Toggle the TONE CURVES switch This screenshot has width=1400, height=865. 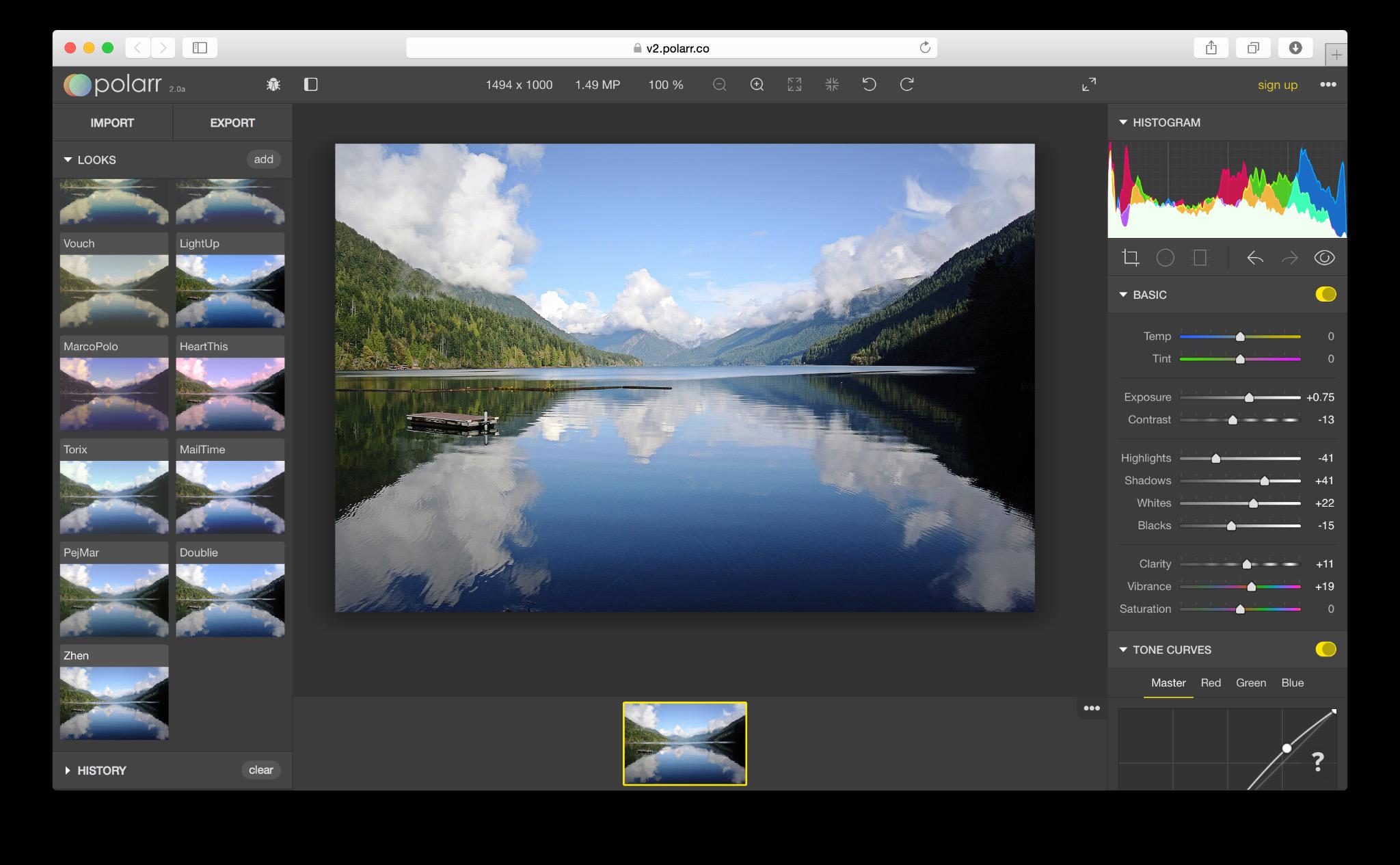click(x=1325, y=650)
